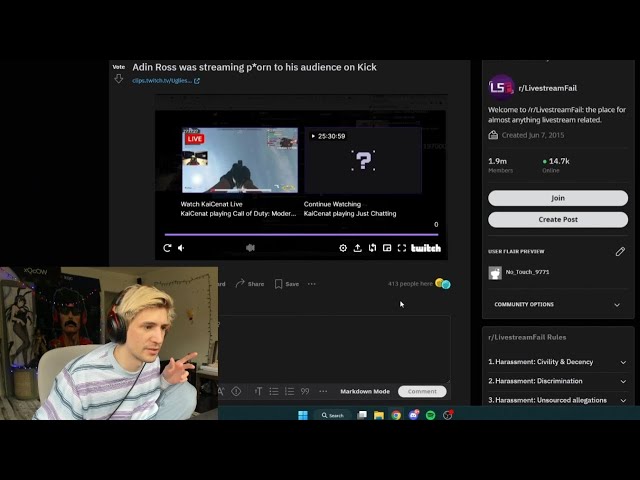Apply heading format in comment editor
Viewport: 640px width, 480px height.
point(258,391)
